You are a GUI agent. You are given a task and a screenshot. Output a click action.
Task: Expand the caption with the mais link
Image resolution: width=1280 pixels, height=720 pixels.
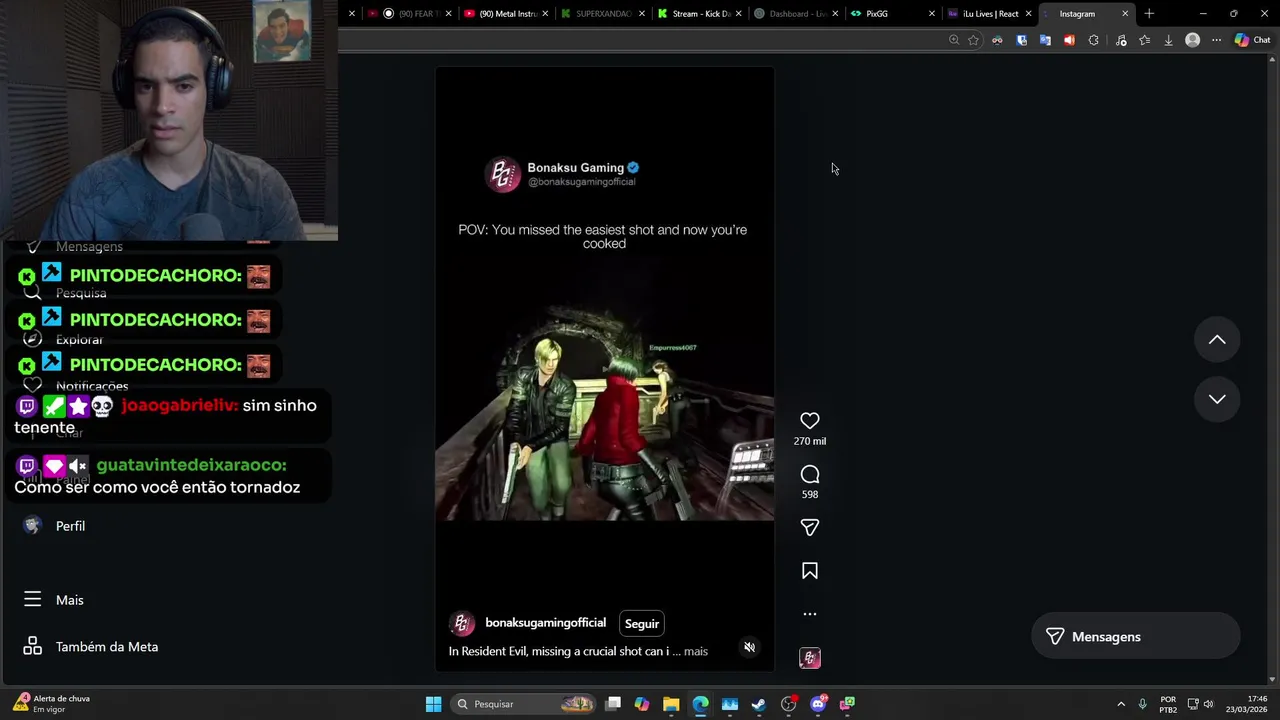pyautogui.click(x=695, y=651)
